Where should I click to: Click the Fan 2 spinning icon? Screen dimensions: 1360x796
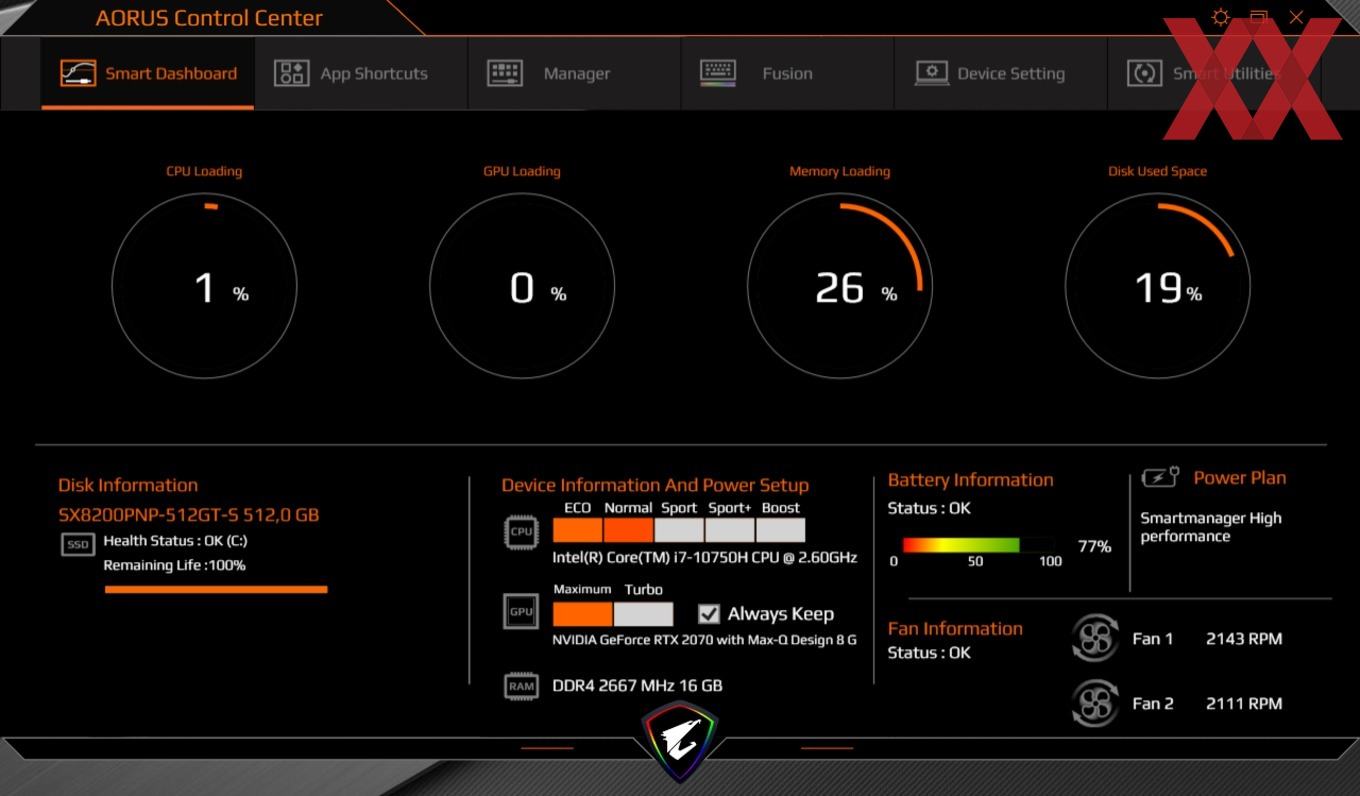pyautogui.click(x=1094, y=703)
